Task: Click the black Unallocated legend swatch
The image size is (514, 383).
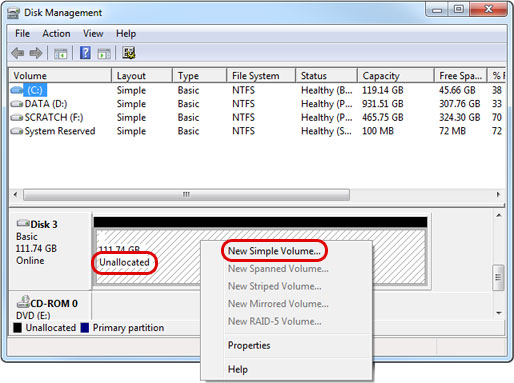Action: [17, 328]
